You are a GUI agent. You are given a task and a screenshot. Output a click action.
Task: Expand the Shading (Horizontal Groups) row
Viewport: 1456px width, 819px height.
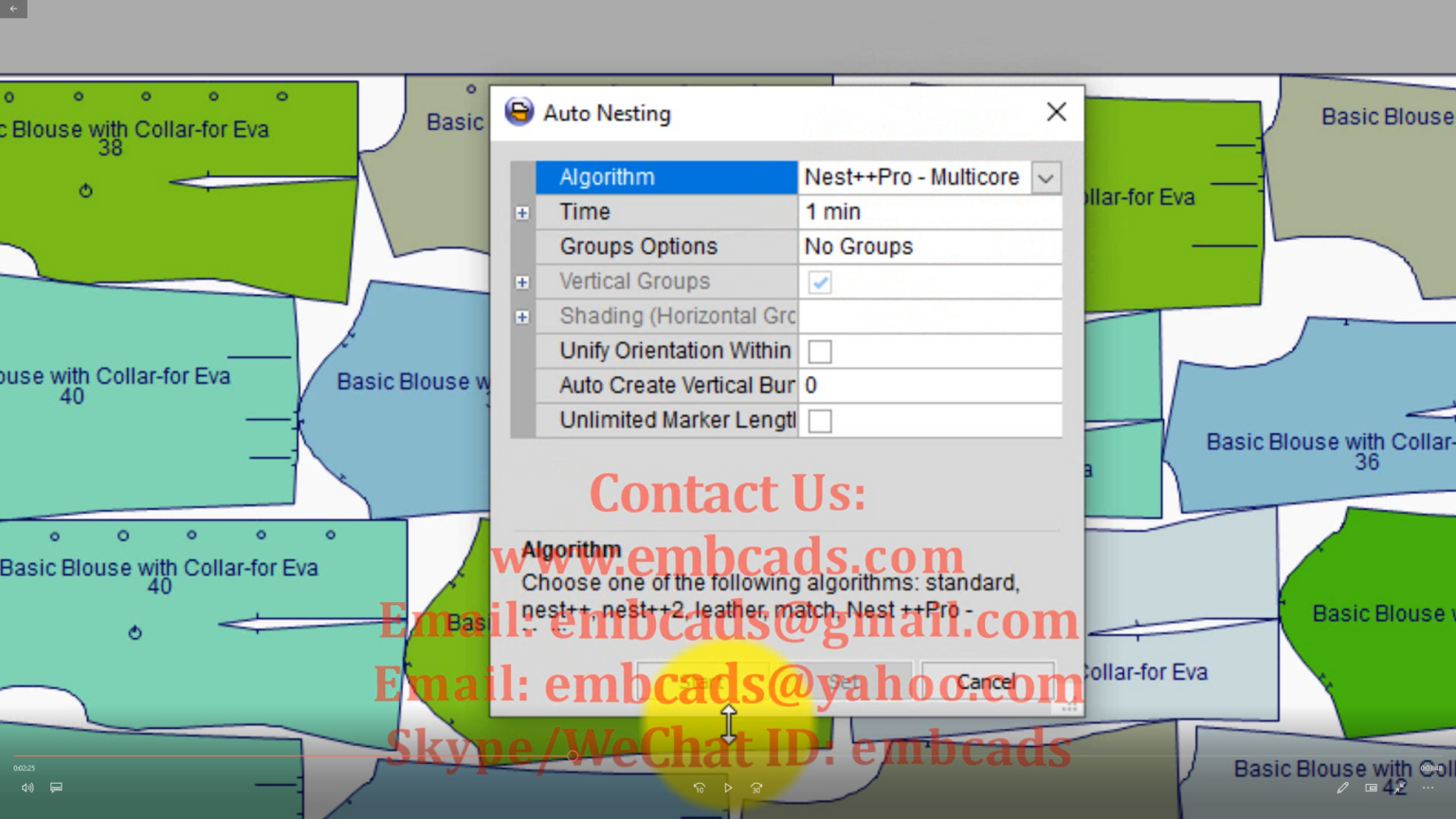tap(522, 317)
